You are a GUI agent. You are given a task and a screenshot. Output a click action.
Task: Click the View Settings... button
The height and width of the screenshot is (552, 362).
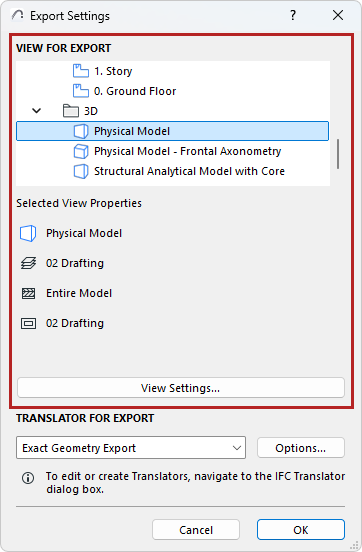[181, 388]
